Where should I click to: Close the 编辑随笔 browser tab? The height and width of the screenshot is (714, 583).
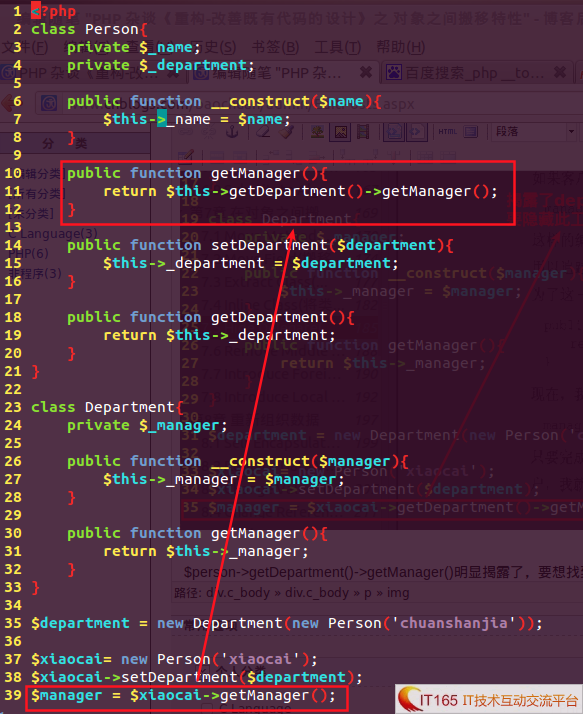pyautogui.click(x=365, y=72)
